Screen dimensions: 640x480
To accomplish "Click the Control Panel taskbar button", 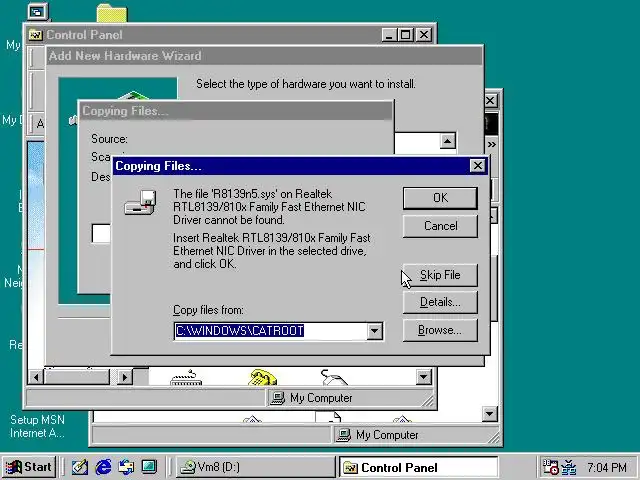I will [419, 467].
